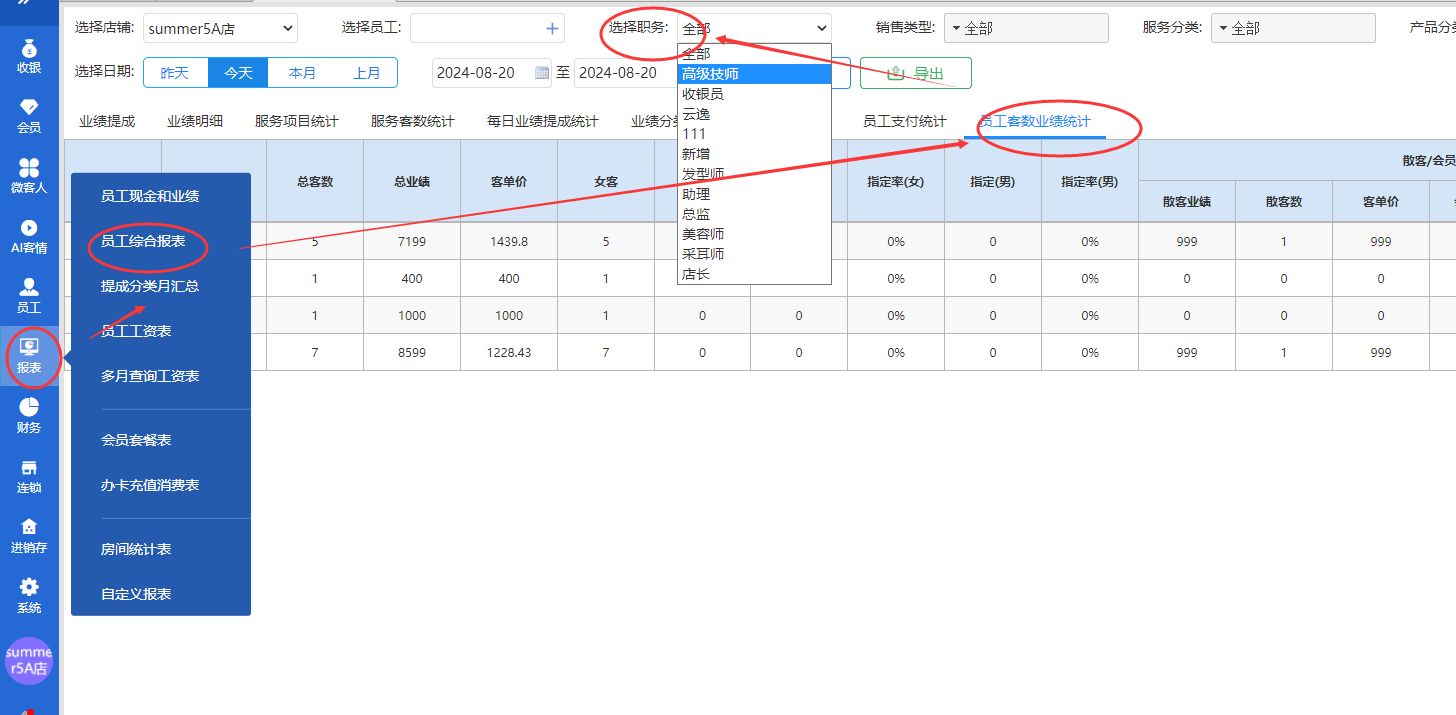Filter by 昨天 date range
The height and width of the screenshot is (715, 1456).
tap(175, 73)
